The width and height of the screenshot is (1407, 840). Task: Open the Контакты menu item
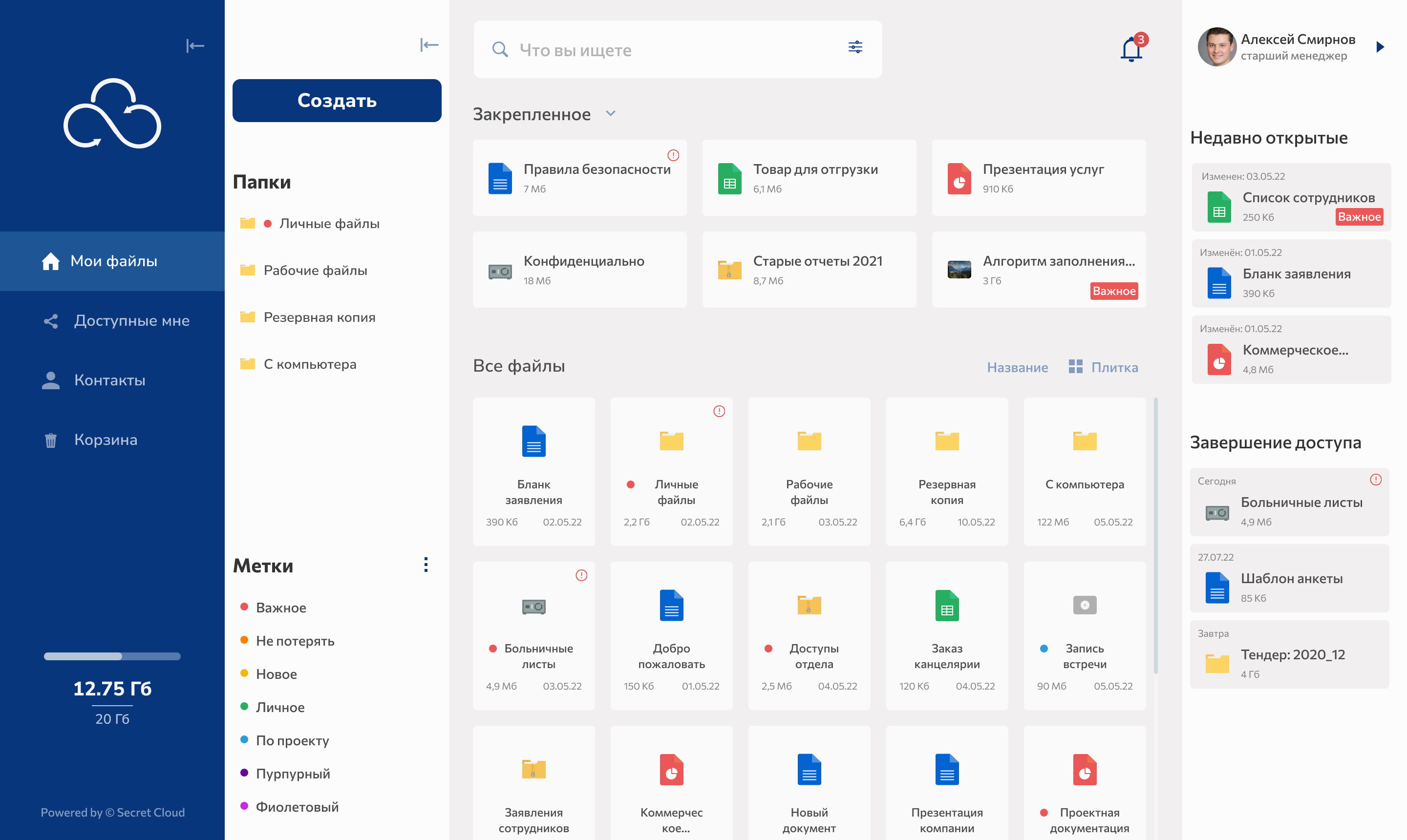pos(110,380)
